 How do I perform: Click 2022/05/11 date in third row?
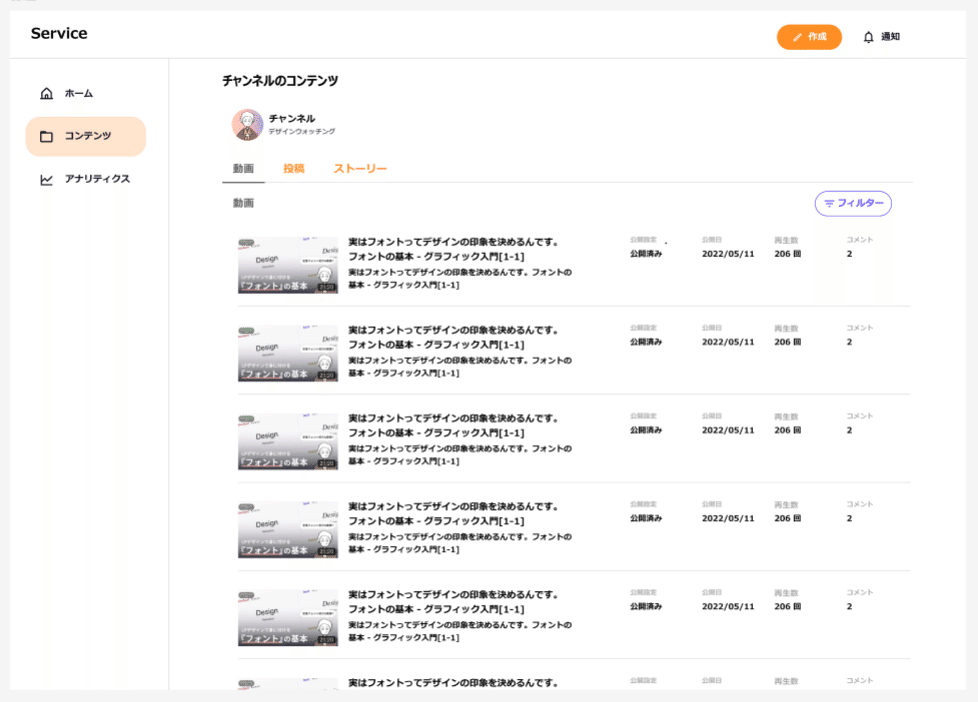(728, 430)
